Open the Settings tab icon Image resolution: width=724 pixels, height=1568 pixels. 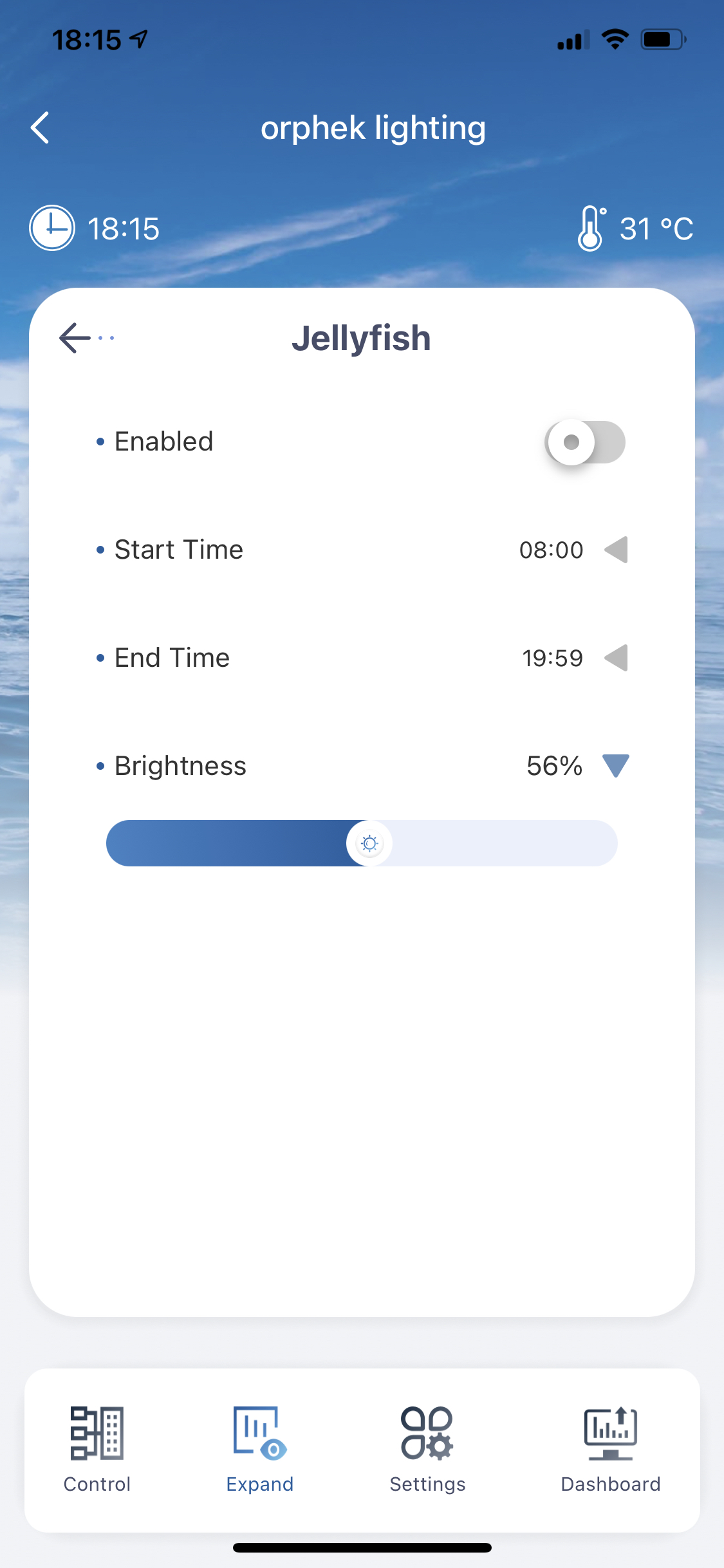427,1433
